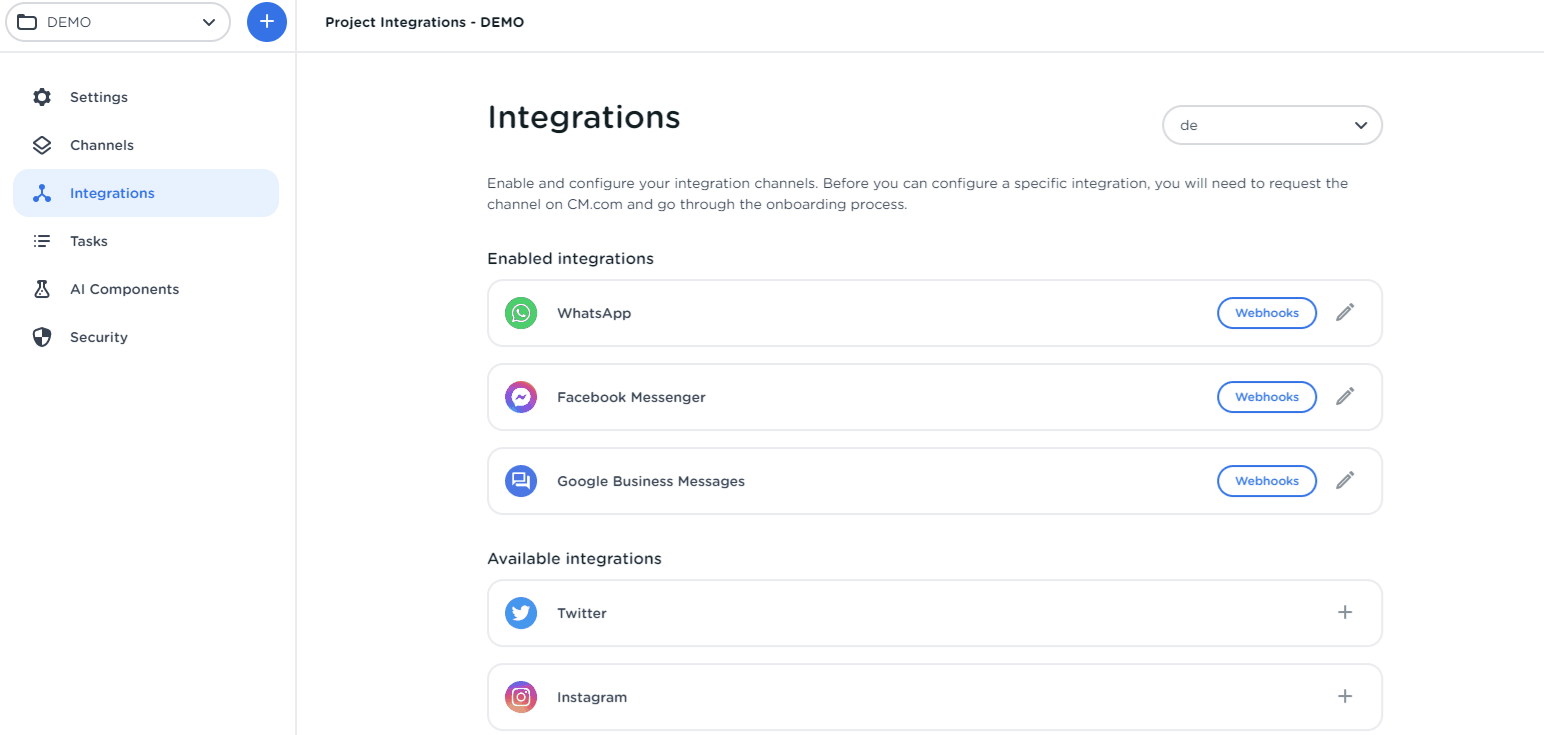The width and height of the screenshot is (1544, 735).
Task: Open Webhooks for WhatsApp
Action: coord(1266,313)
